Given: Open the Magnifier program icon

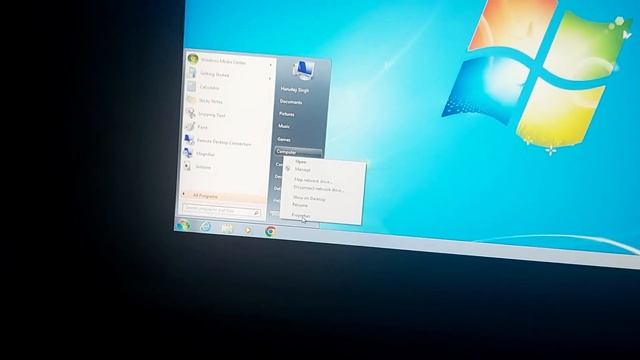Looking at the screenshot, I should [188, 153].
